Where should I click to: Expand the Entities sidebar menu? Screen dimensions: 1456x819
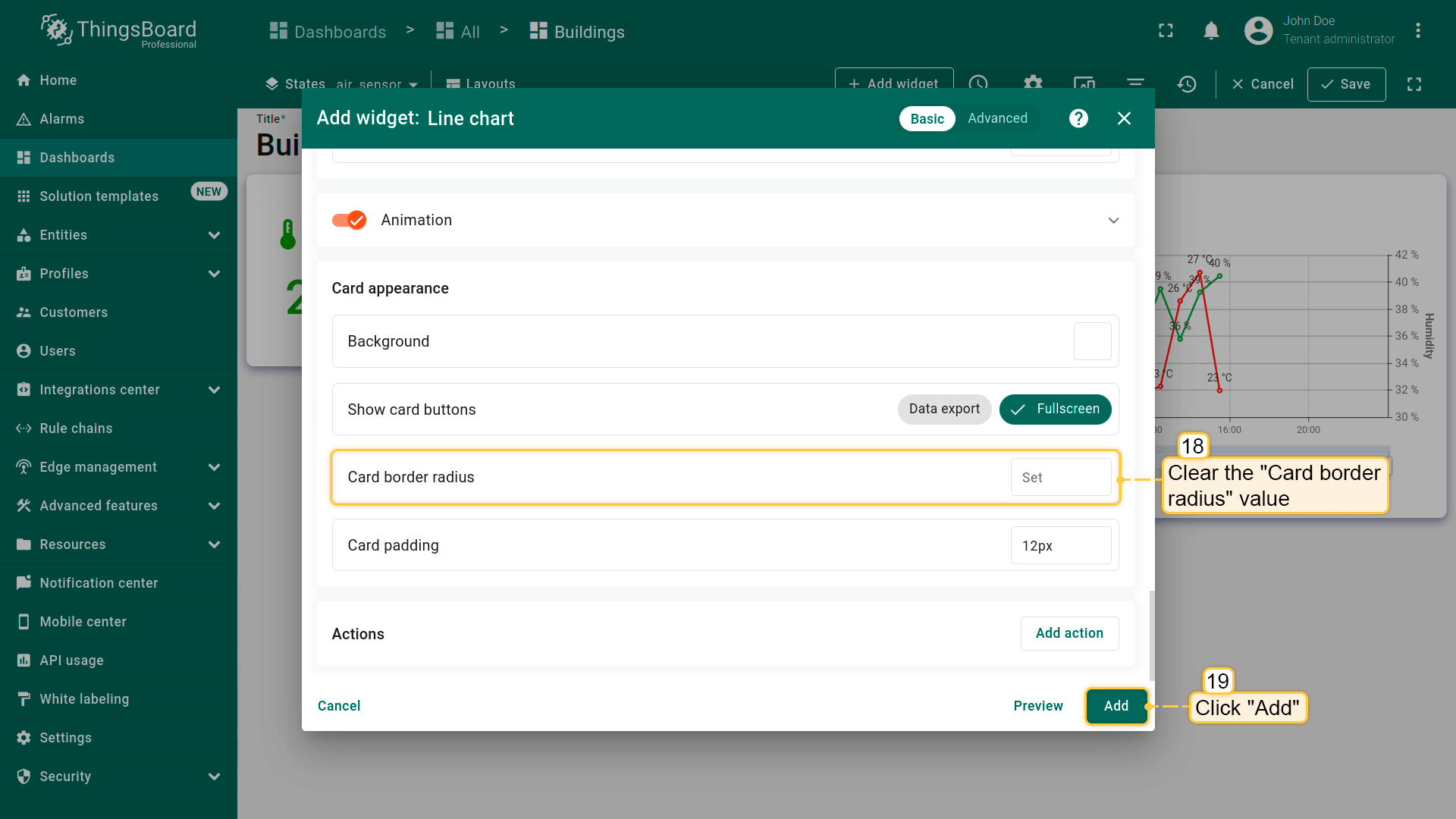coord(214,235)
